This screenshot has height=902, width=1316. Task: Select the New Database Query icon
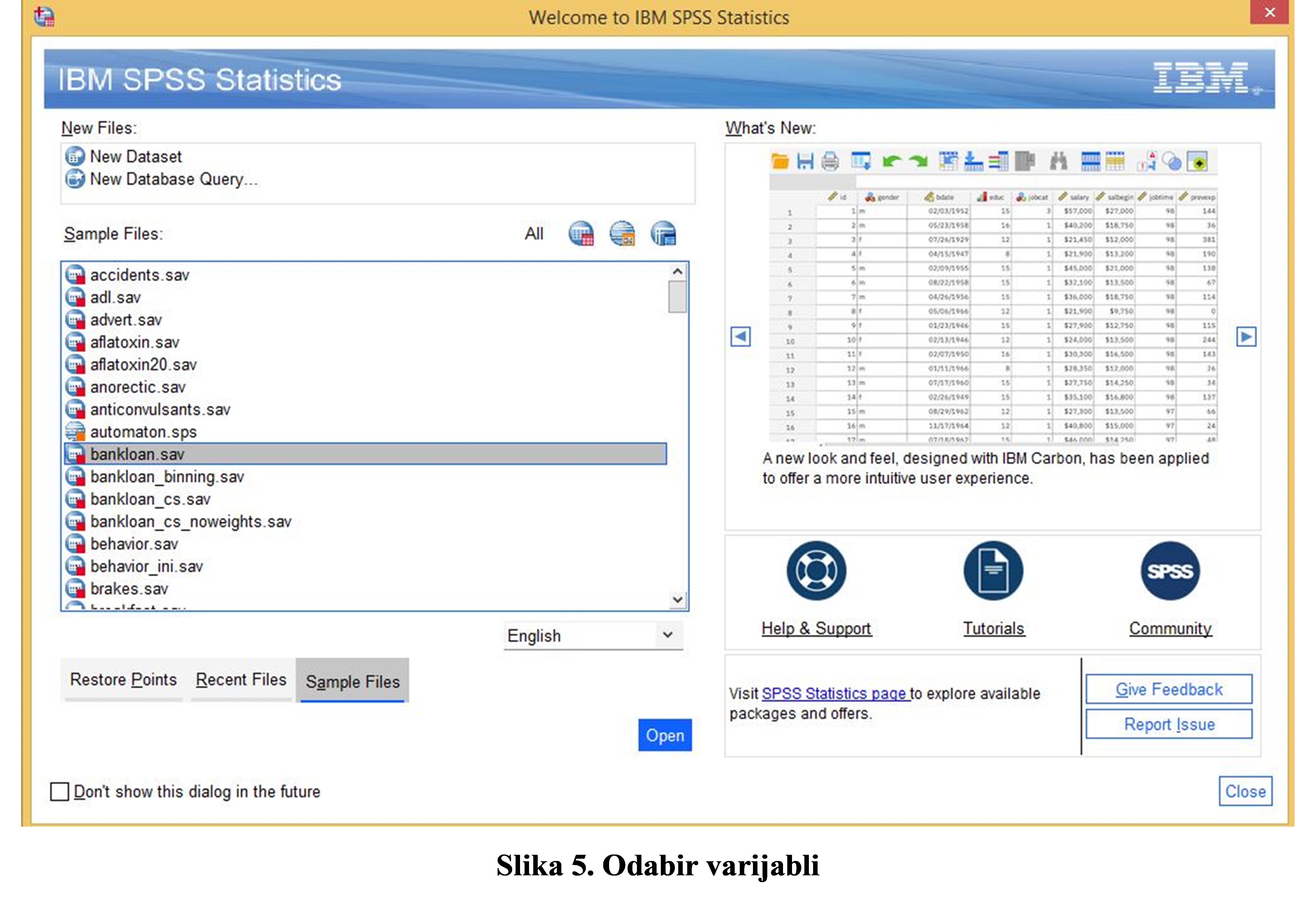(75, 179)
